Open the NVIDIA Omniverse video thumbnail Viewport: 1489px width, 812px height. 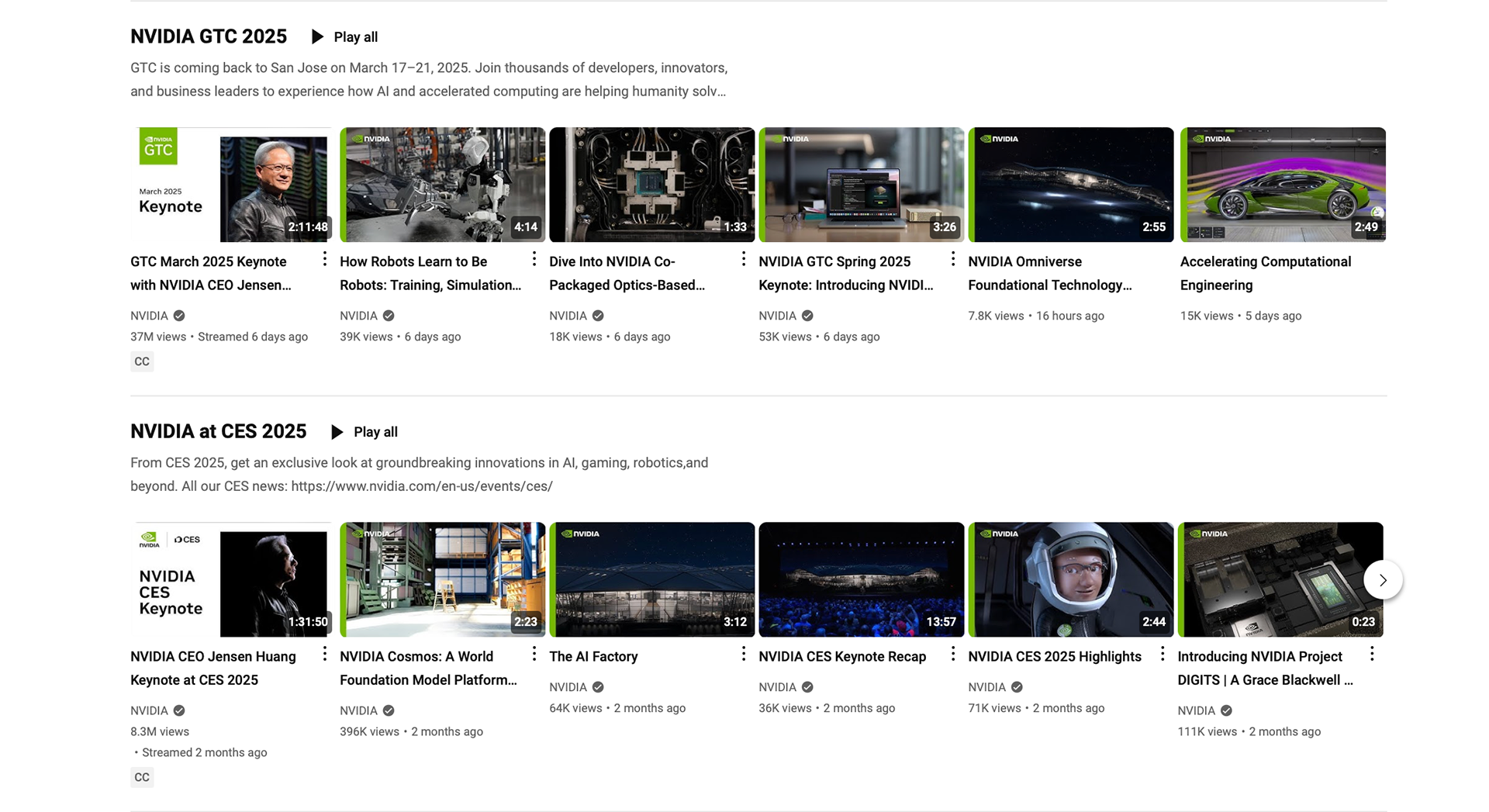tap(1070, 185)
